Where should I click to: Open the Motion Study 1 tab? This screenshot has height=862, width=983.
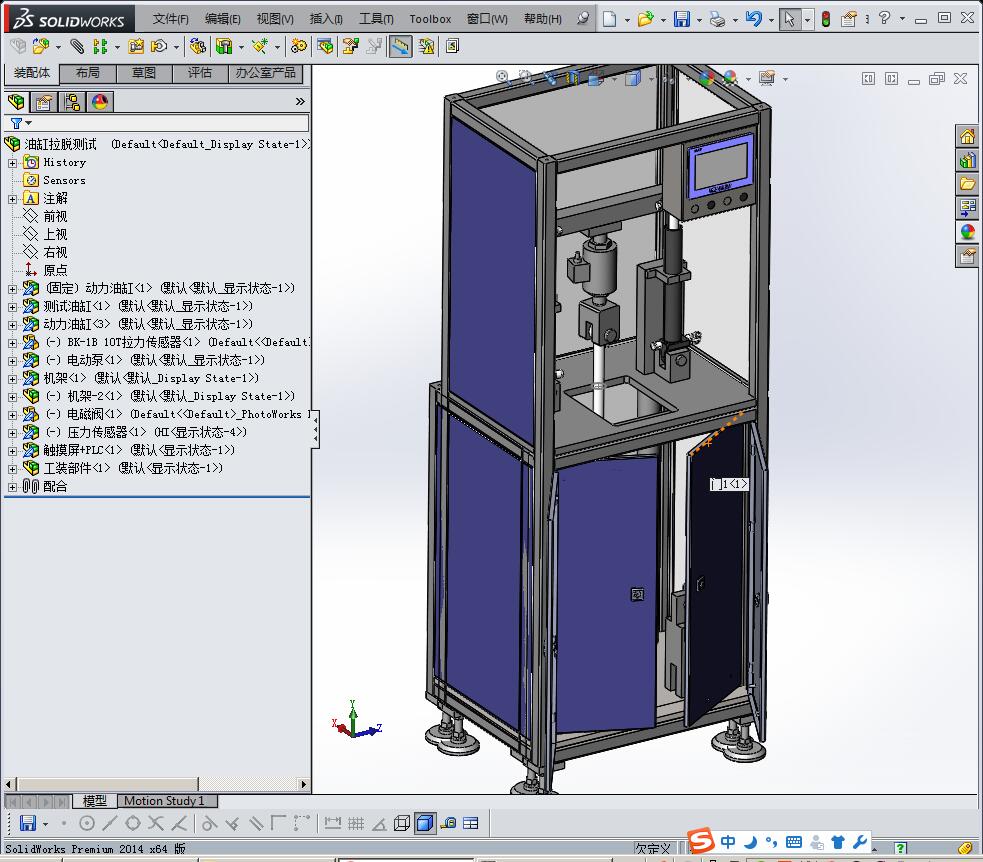[164, 801]
